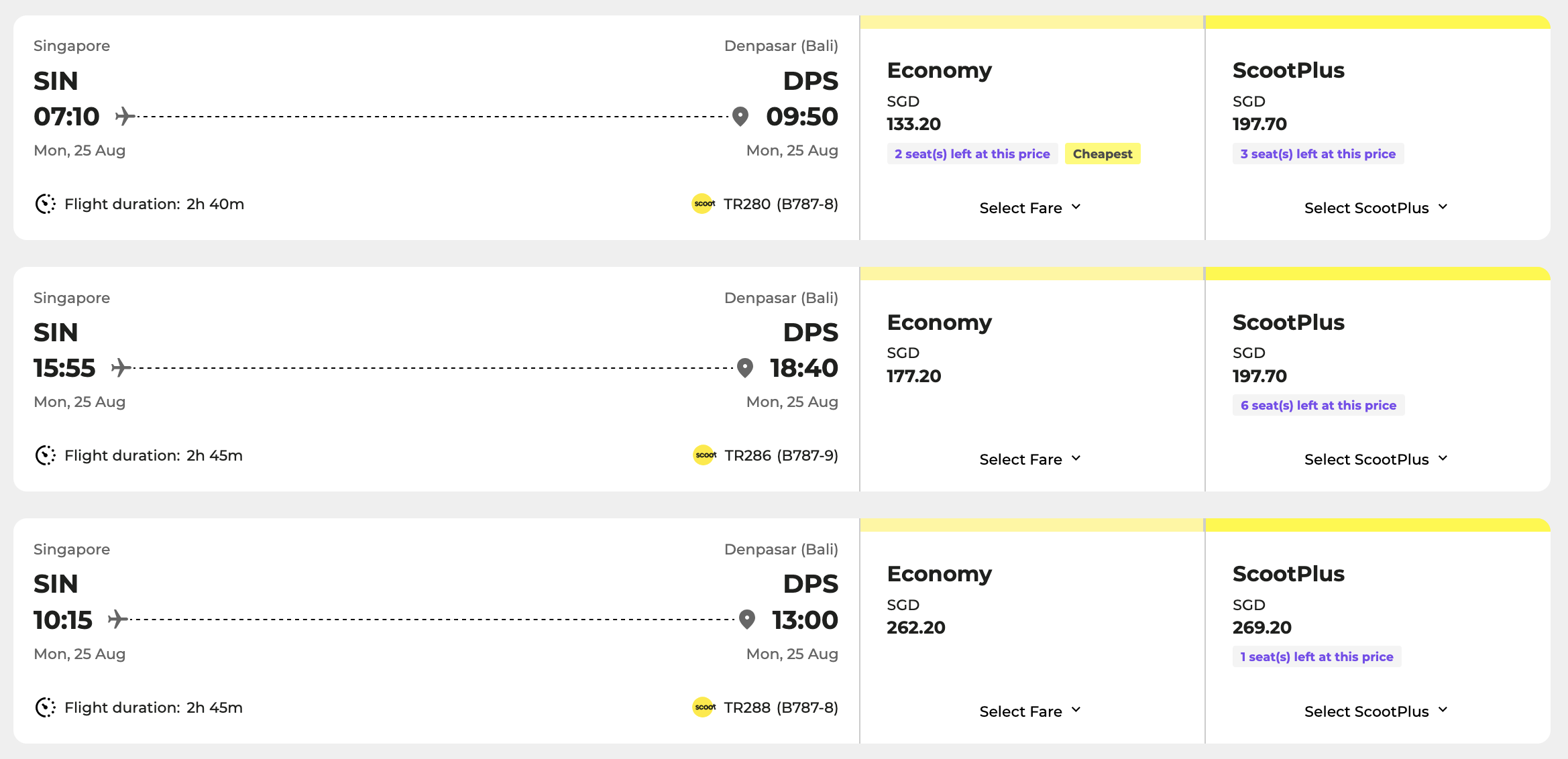Click the clock icon for 2h 40m duration

45,204
